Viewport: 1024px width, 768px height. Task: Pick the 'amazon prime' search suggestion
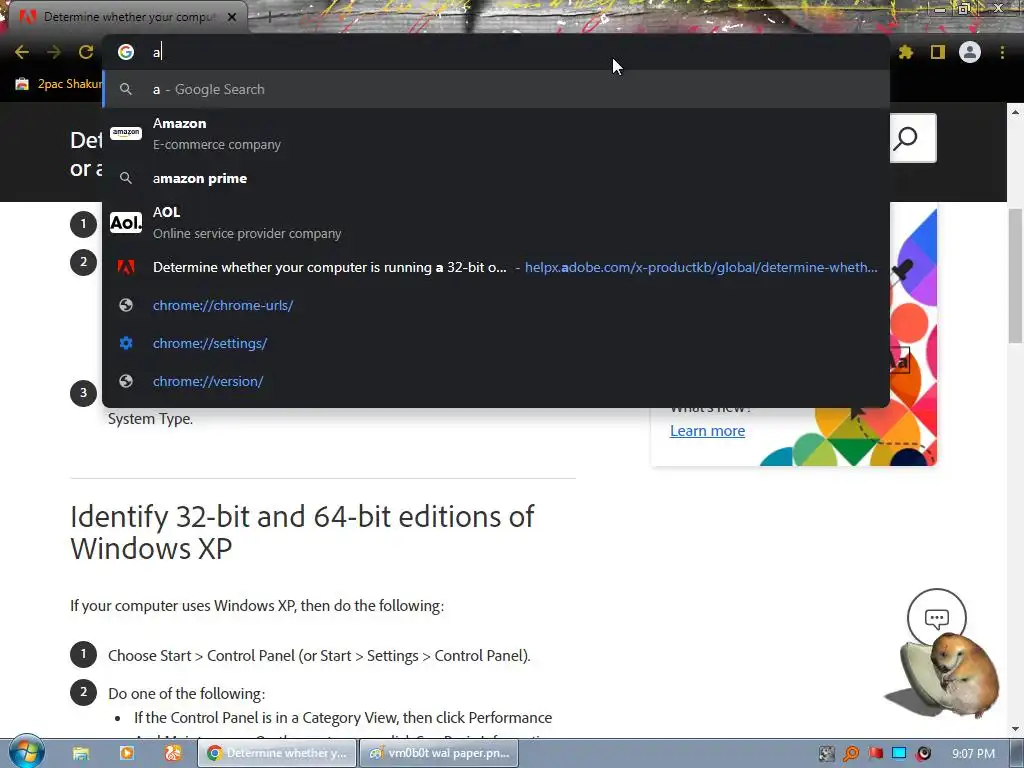pos(496,178)
